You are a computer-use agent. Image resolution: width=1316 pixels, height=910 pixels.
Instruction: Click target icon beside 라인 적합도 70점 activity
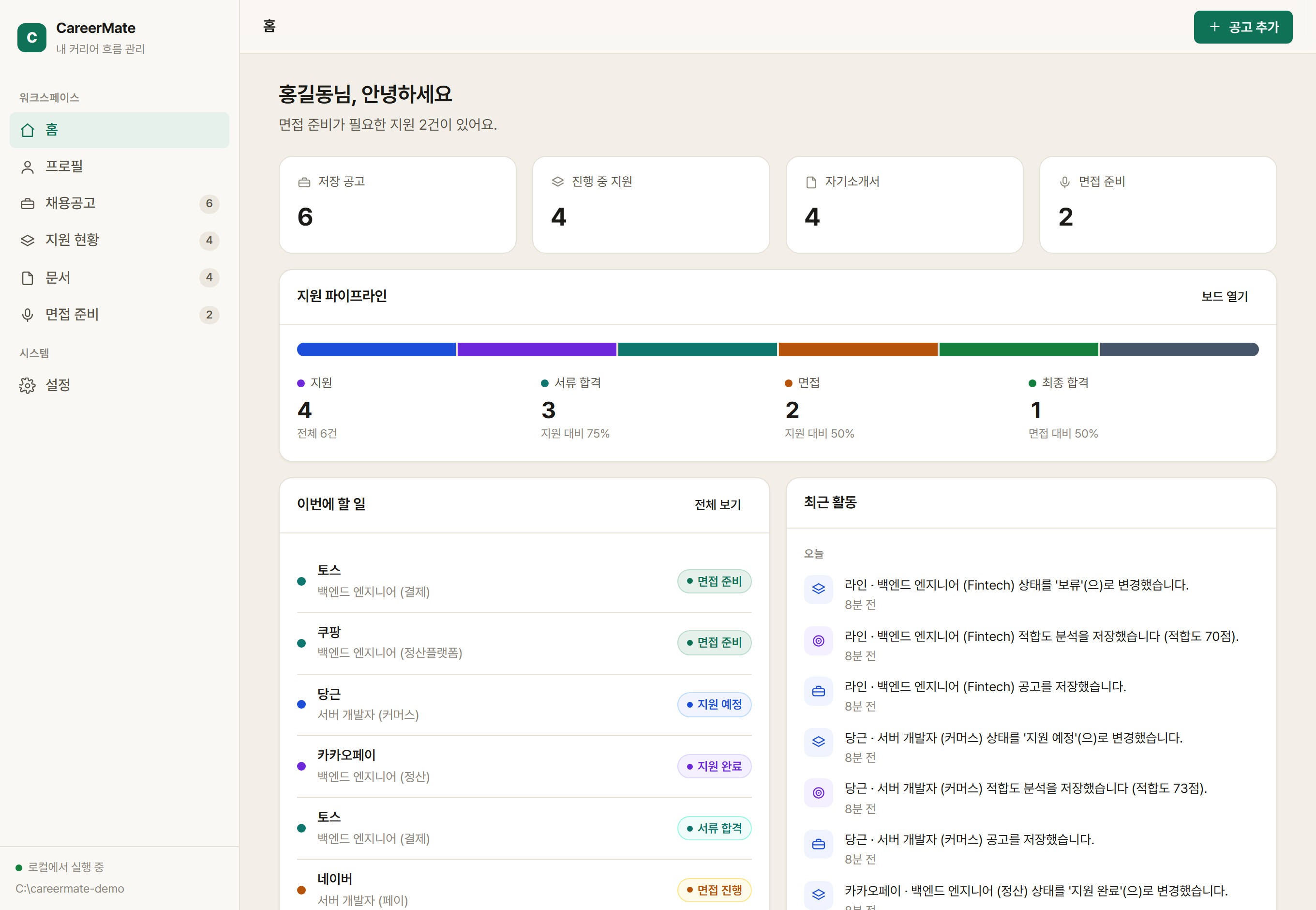tap(819, 641)
